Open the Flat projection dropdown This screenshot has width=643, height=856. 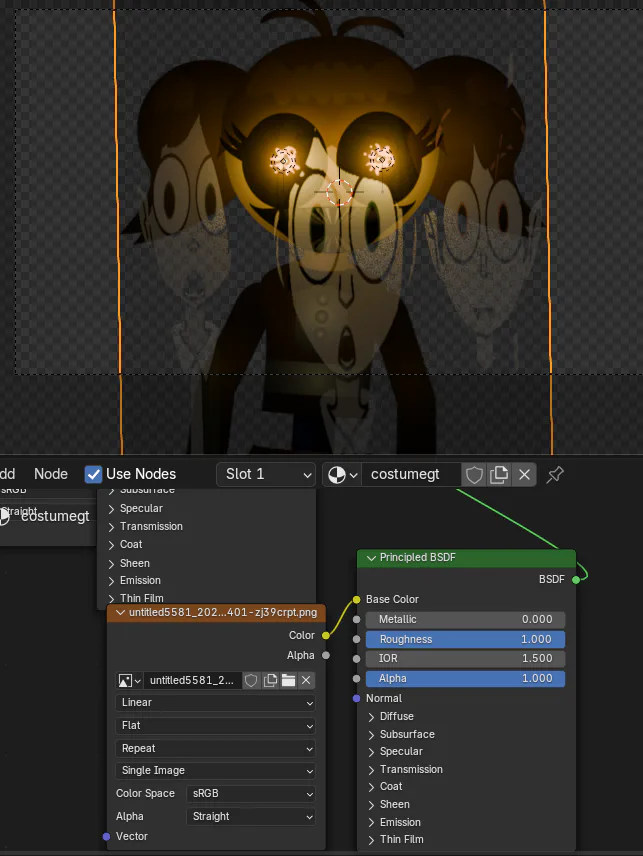tap(216, 726)
